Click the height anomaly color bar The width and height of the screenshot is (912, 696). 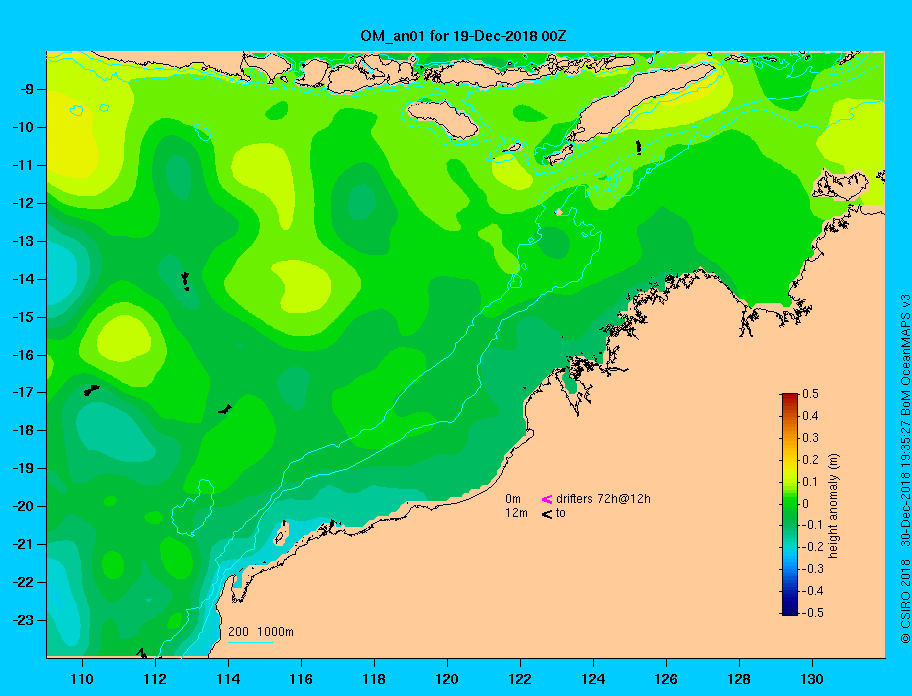click(x=790, y=504)
